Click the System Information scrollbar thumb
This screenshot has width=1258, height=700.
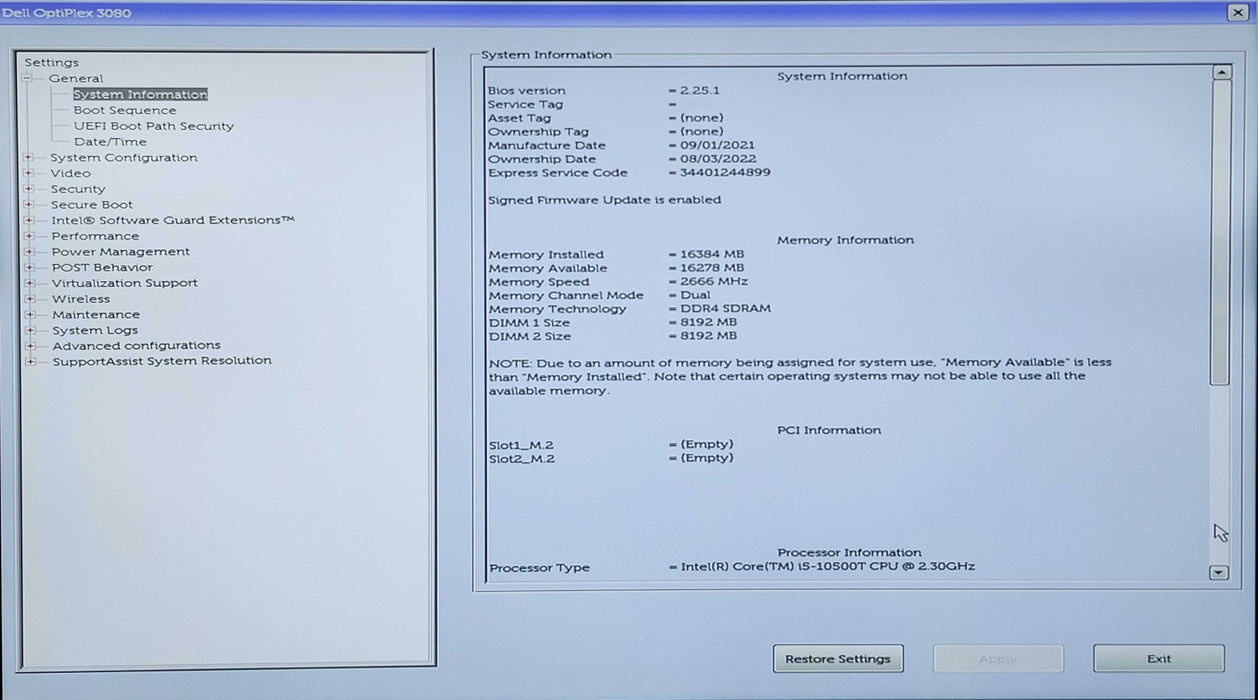pyautogui.click(x=1220, y=232)
